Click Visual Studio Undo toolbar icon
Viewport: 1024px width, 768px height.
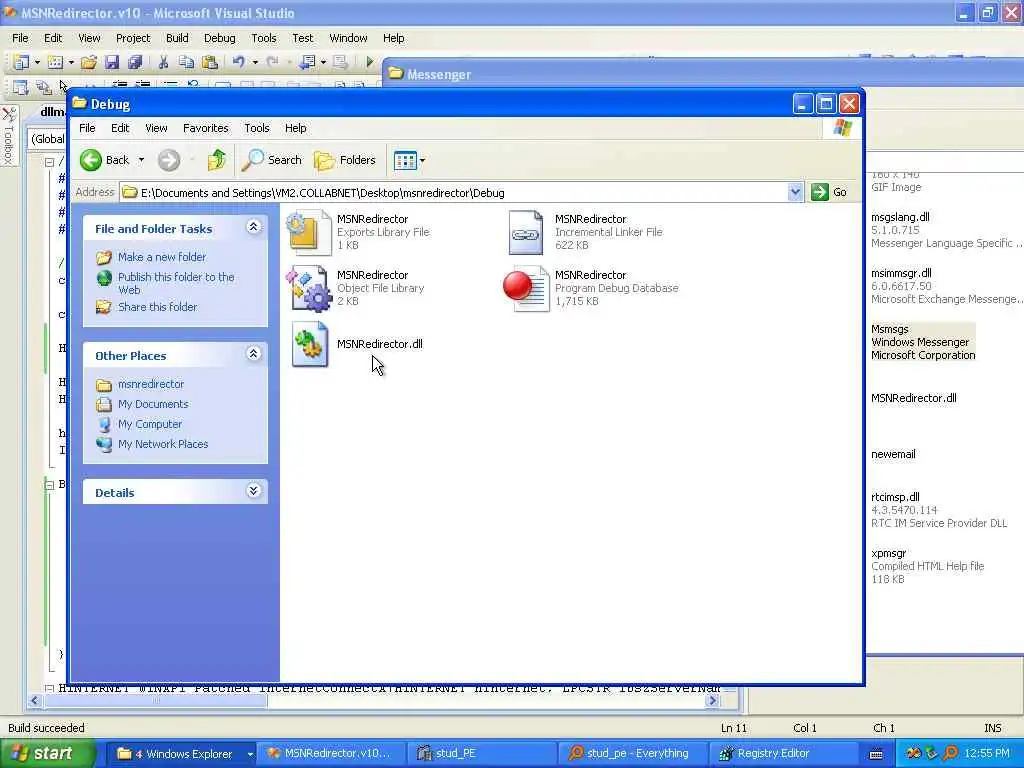(238, 62)
